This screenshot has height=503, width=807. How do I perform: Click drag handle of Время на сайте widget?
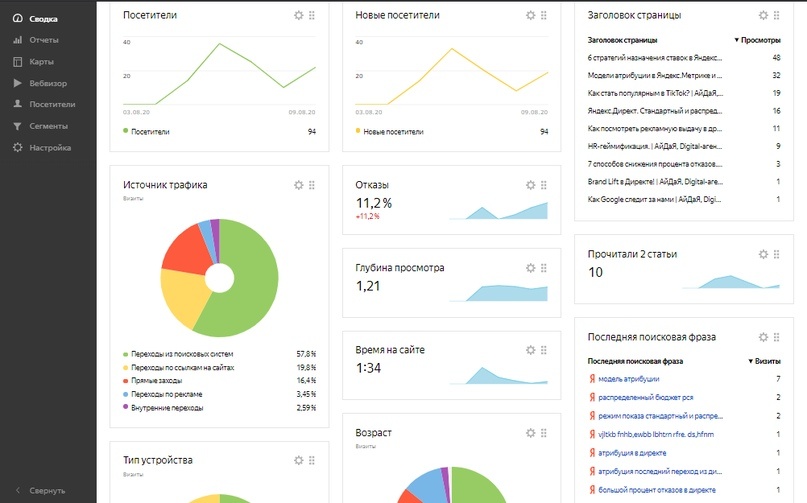[544, 350]
